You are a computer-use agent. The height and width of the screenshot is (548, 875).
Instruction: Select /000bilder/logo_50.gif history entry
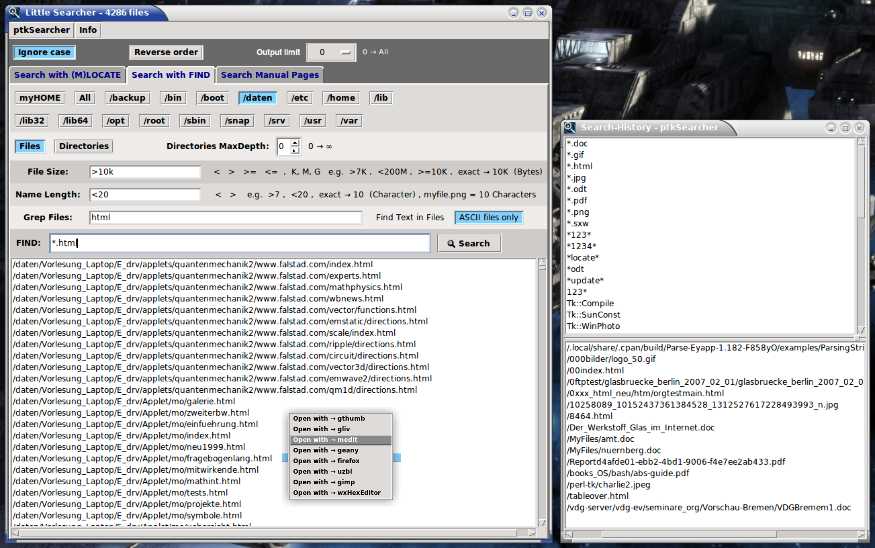(x=611, y=359)
